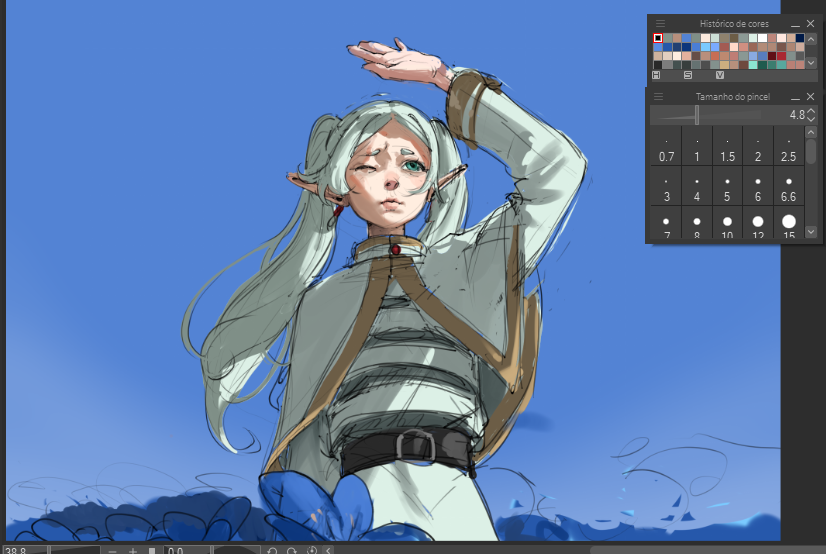Rotate canvas left in bottom bar
Viewport: 826px width, 554px height.
(272, 551)
